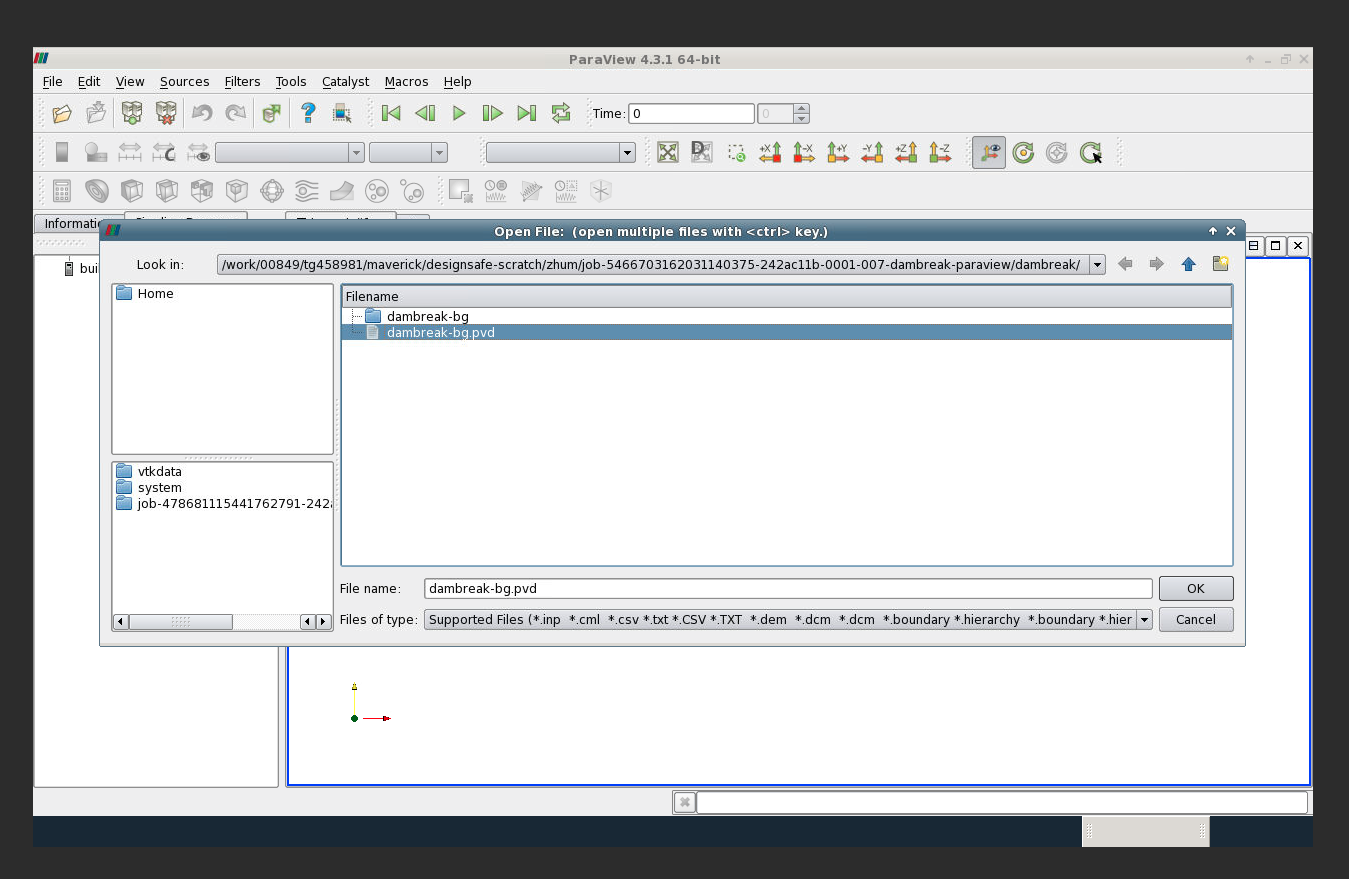Select the Contour filter icon
Screen dimensions: 1349x879
tap(97, 190)
